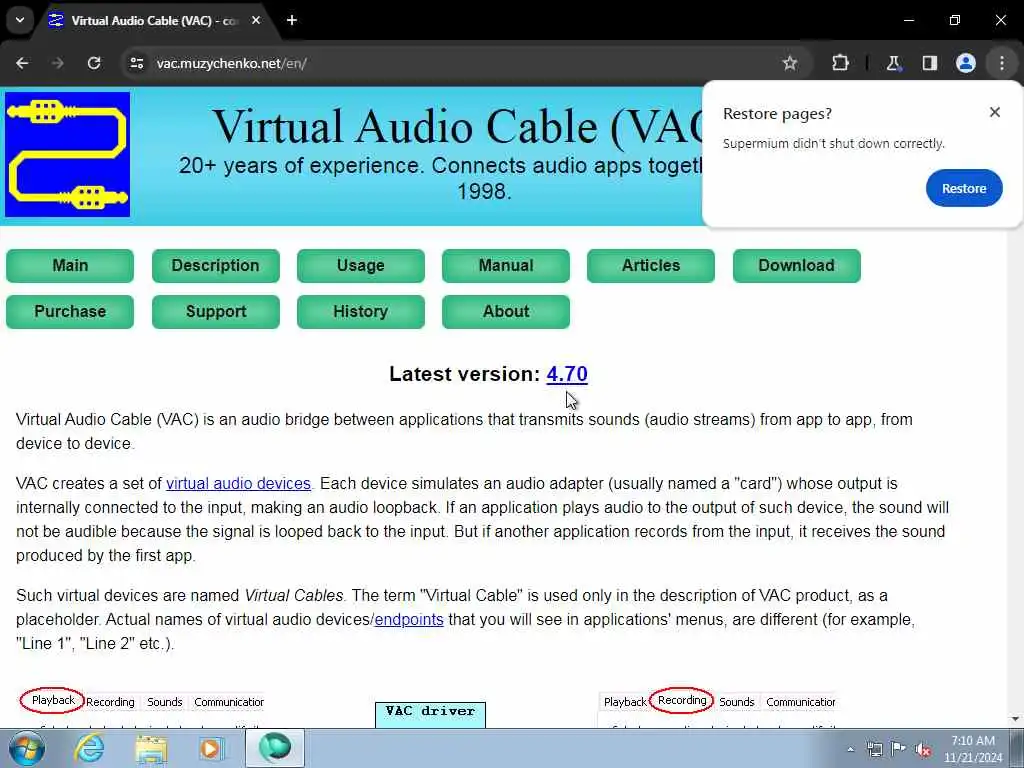Click the address bar URL field
This screenshot has width=1024, height=768.
pos(457,63)
